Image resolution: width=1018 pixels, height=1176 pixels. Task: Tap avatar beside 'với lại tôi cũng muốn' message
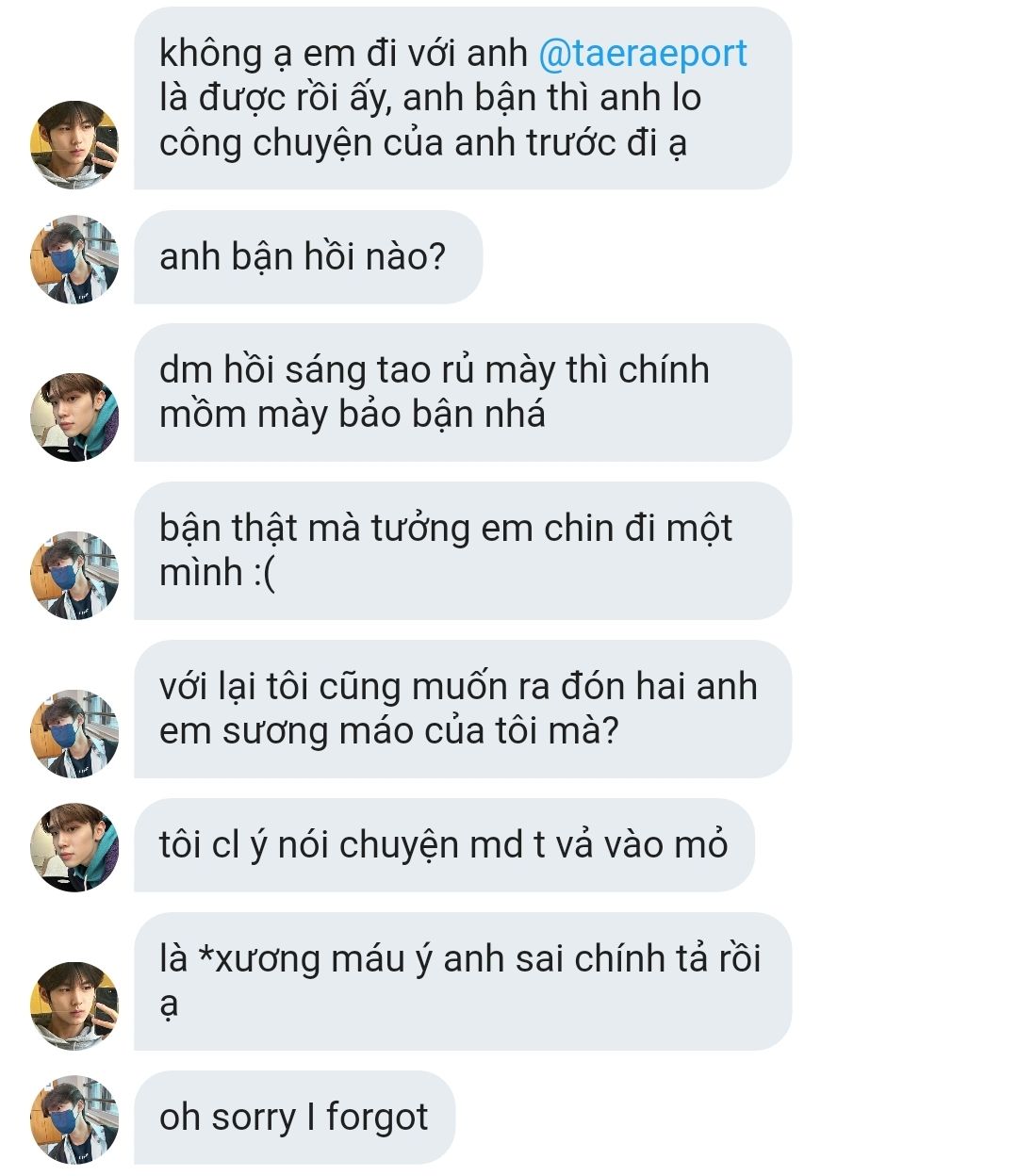74,733
